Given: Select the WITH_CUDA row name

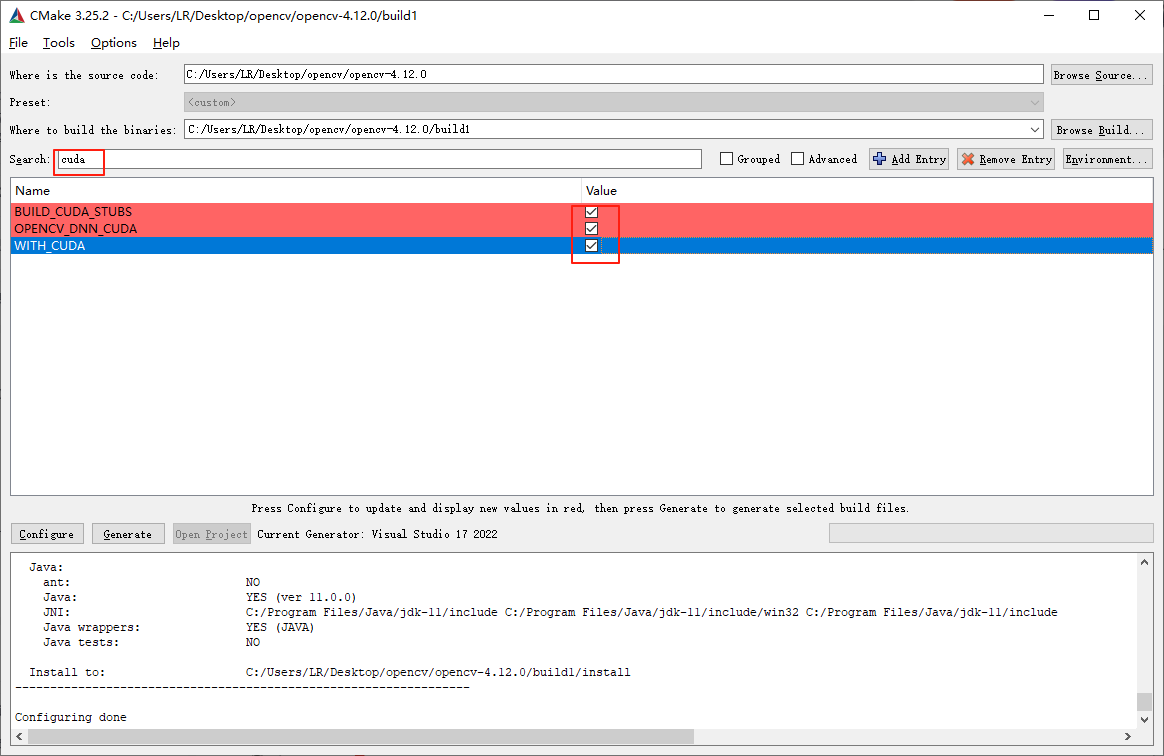Looking at the screenshot, I should pos(50,246).
